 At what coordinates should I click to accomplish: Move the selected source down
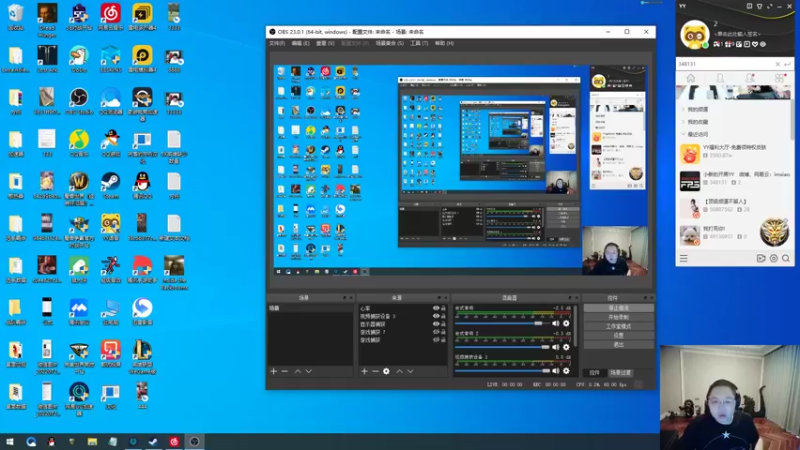point(410,371)
